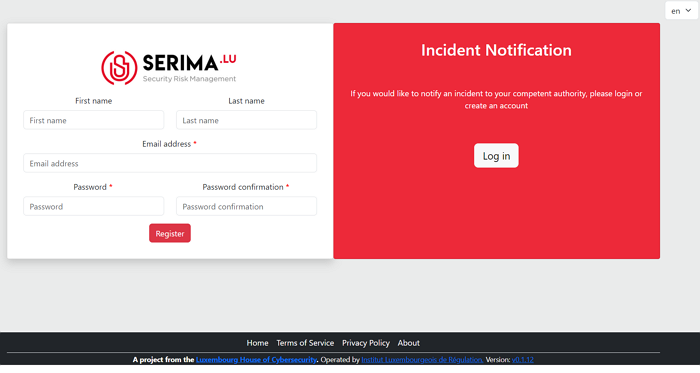Open the en language dropdown

click(x=681, y=11)
